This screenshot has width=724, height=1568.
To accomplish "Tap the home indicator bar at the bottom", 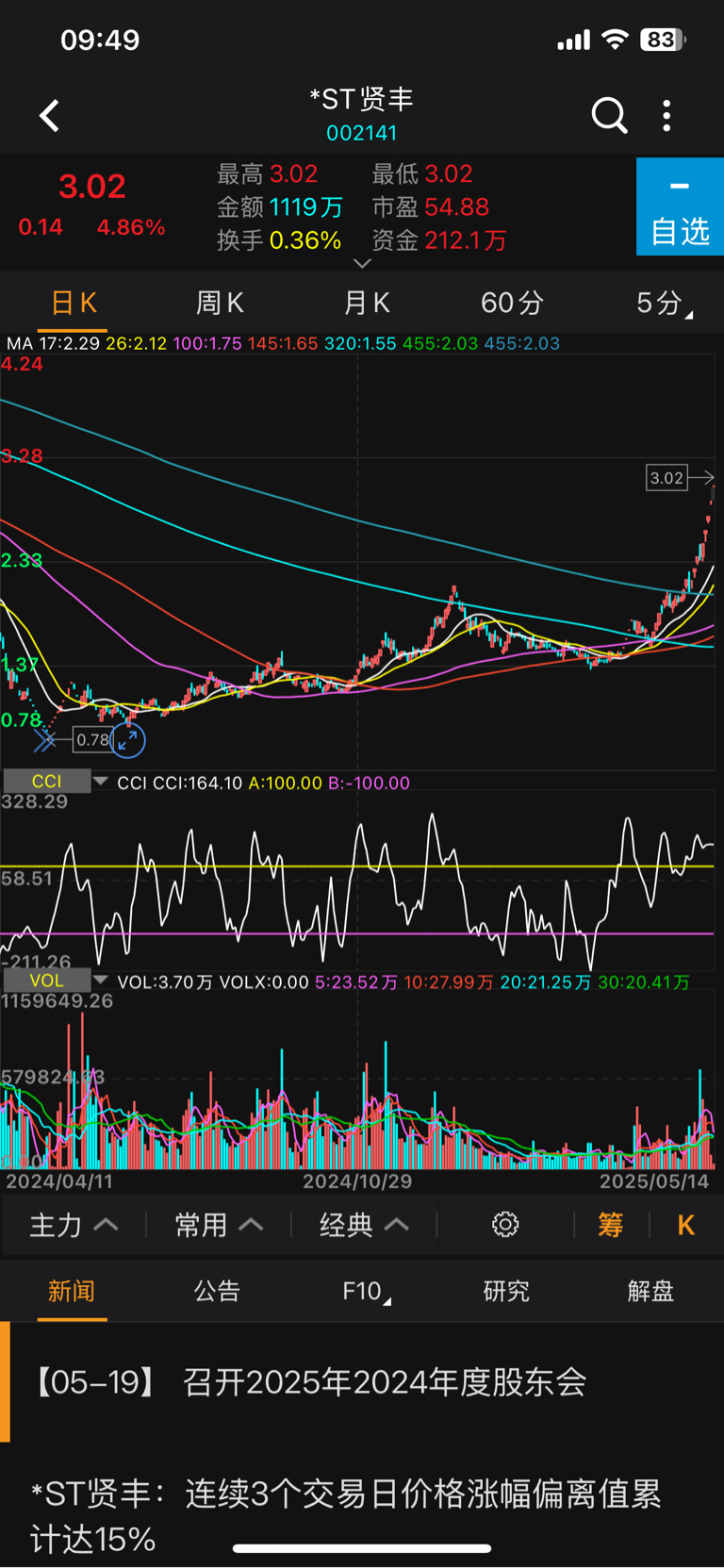I will (x=362, y=1547).
